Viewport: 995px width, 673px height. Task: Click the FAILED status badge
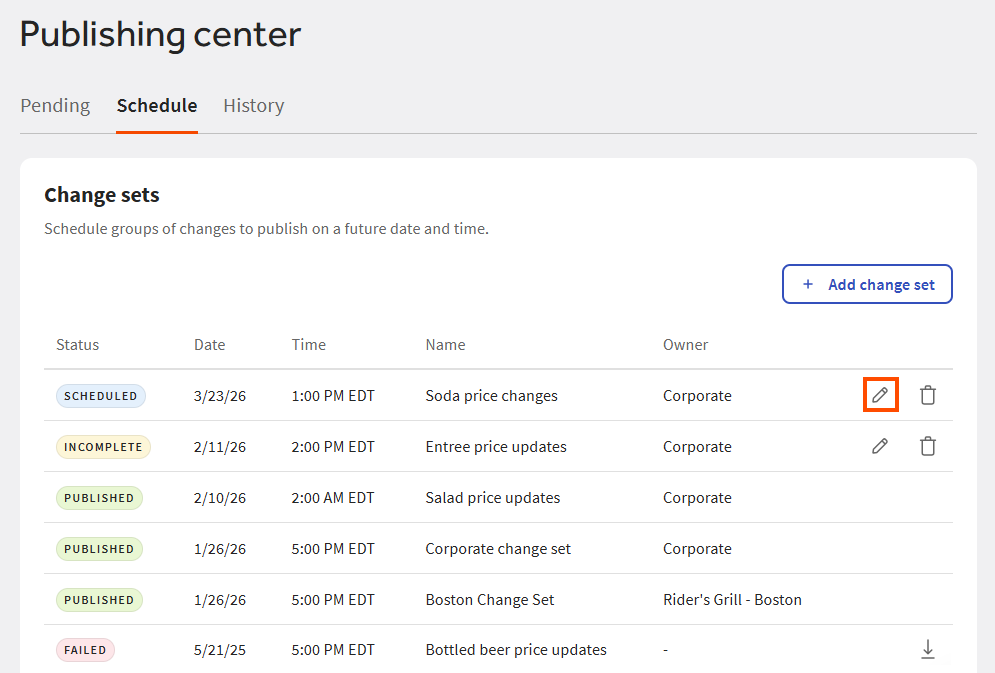tap(85, 650)
